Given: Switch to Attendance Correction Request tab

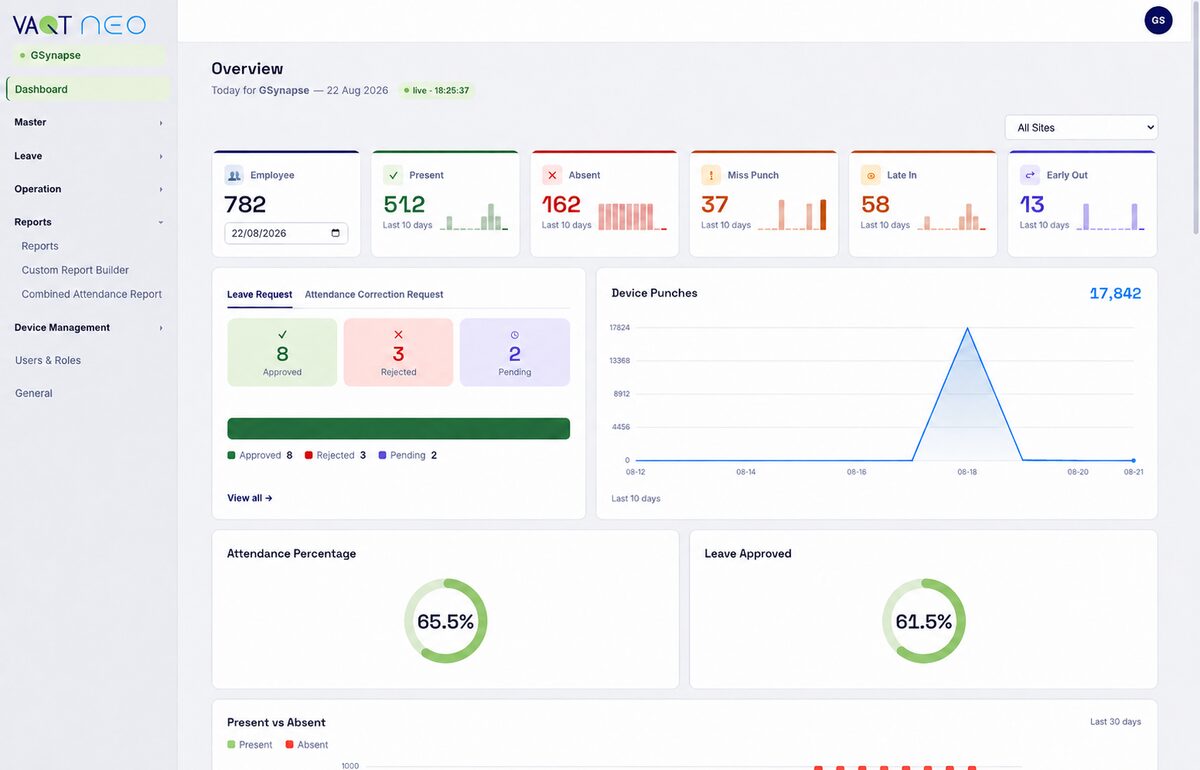Looking at the screenshot, I should pos(374,294).
